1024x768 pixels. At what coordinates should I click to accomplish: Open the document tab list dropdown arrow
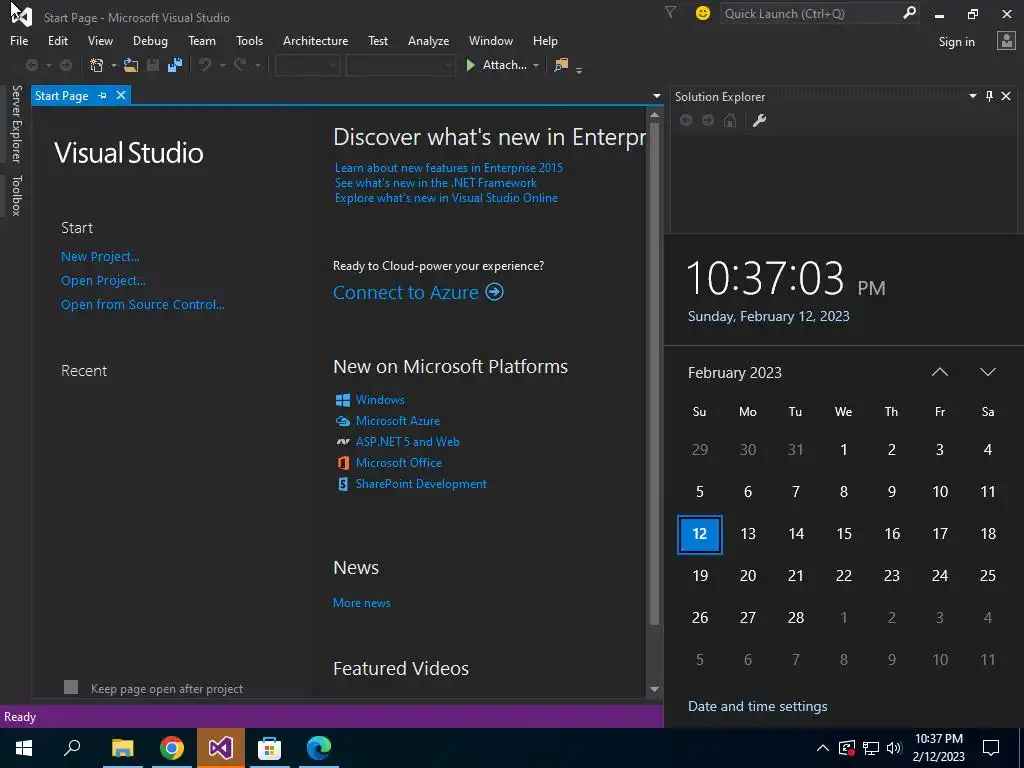pyautogui.click(x=656, y=96)
